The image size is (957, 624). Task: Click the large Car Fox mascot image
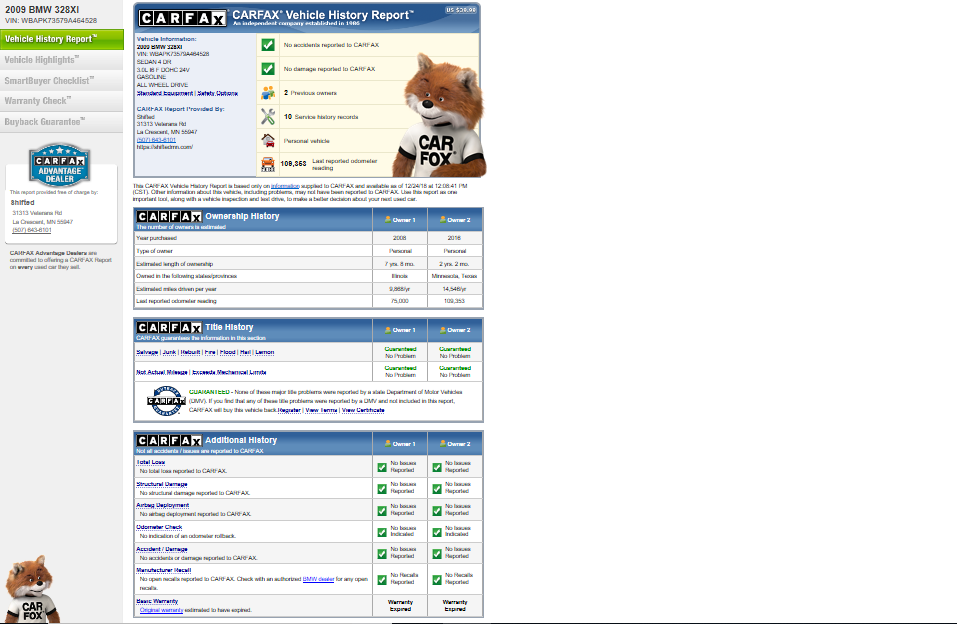point(438,116)
